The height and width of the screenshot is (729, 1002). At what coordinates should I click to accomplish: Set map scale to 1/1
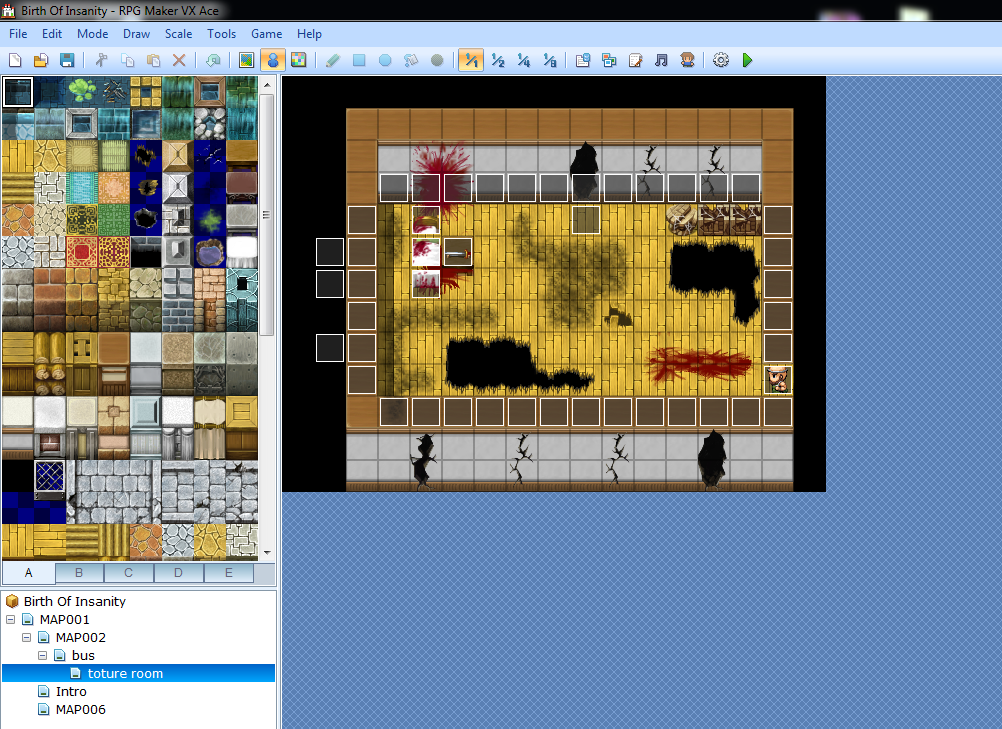click(471, 60)
